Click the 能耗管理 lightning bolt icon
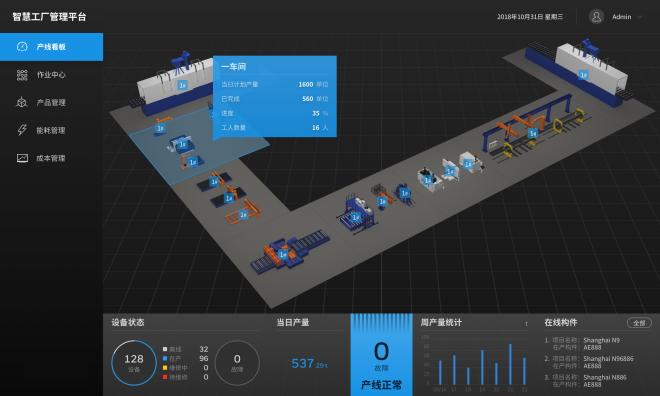660x396 pixels. click(22, 130)
